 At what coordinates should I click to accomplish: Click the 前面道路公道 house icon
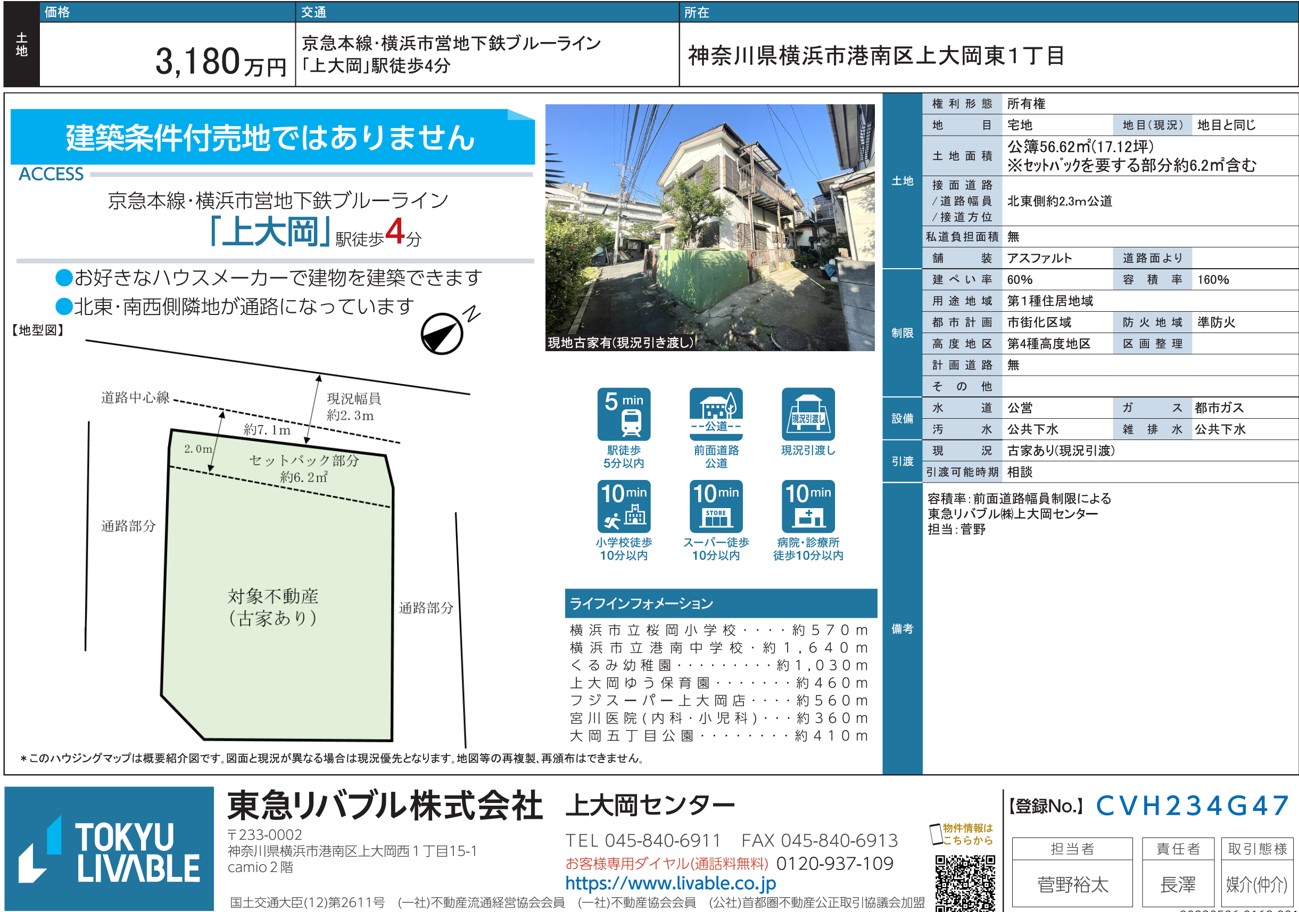point(716,415)
